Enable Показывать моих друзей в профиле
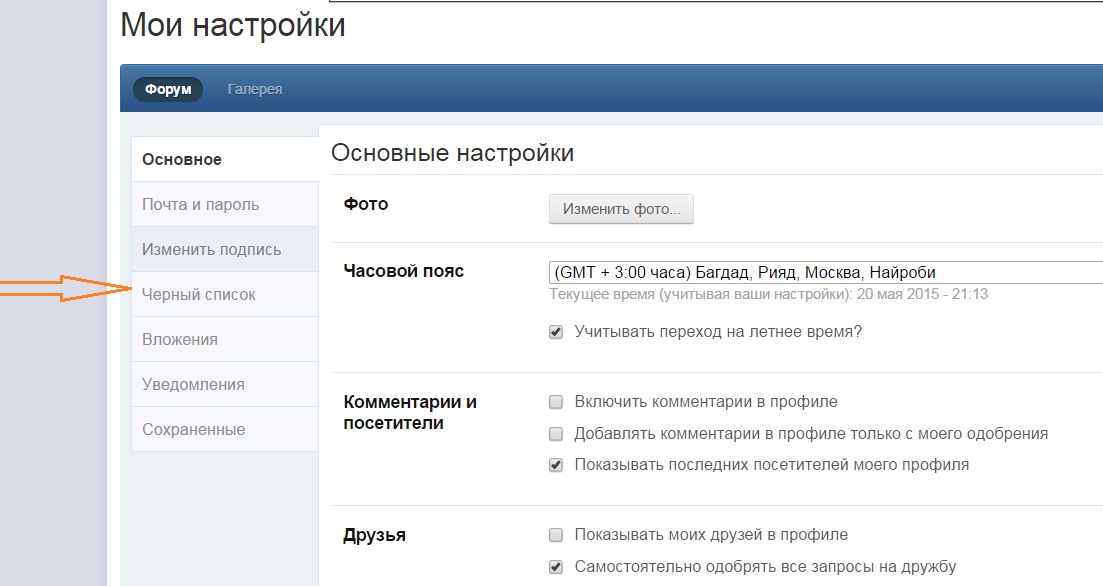The width and height of the screenshot is (1103, 586). click(556, 535)
